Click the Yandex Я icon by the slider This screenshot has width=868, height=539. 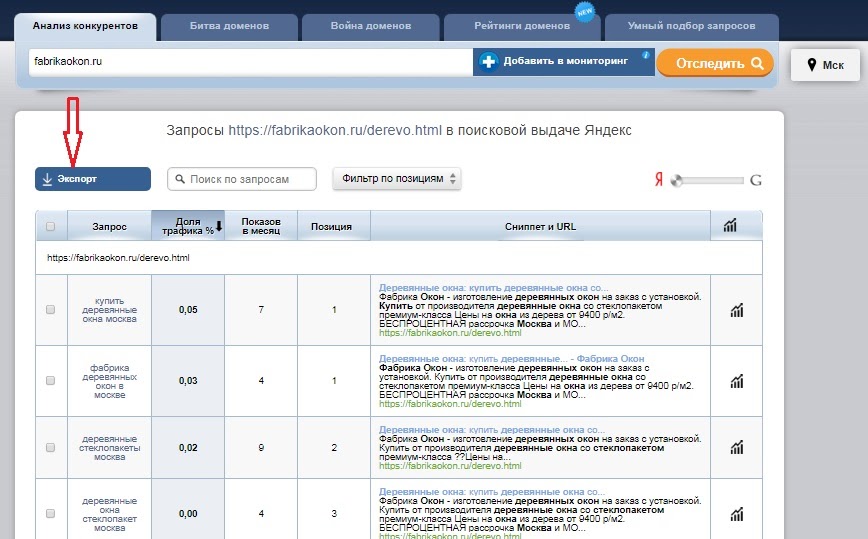pyautogui.click(x=659, y=179)
